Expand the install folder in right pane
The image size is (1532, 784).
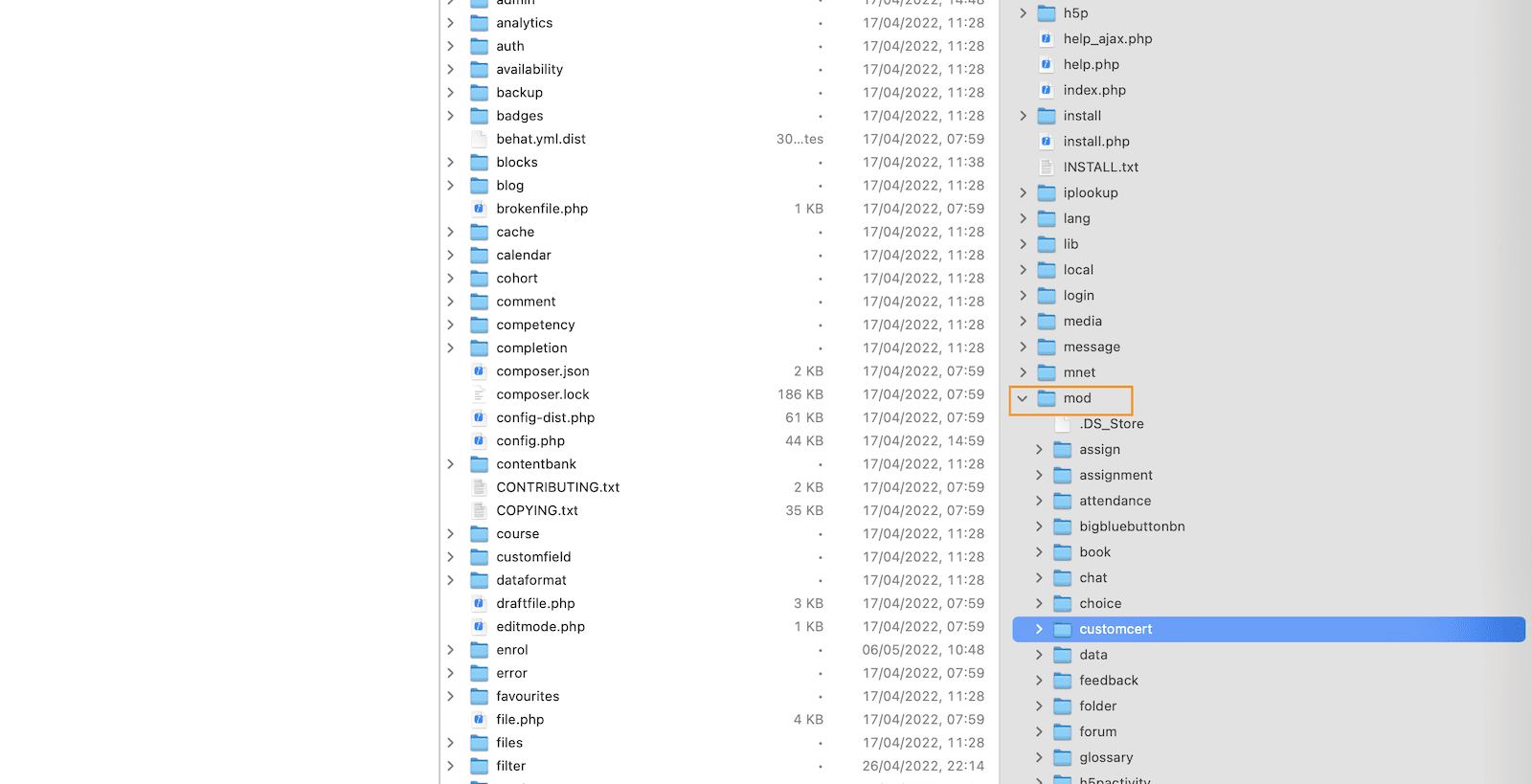(1023, 116)
